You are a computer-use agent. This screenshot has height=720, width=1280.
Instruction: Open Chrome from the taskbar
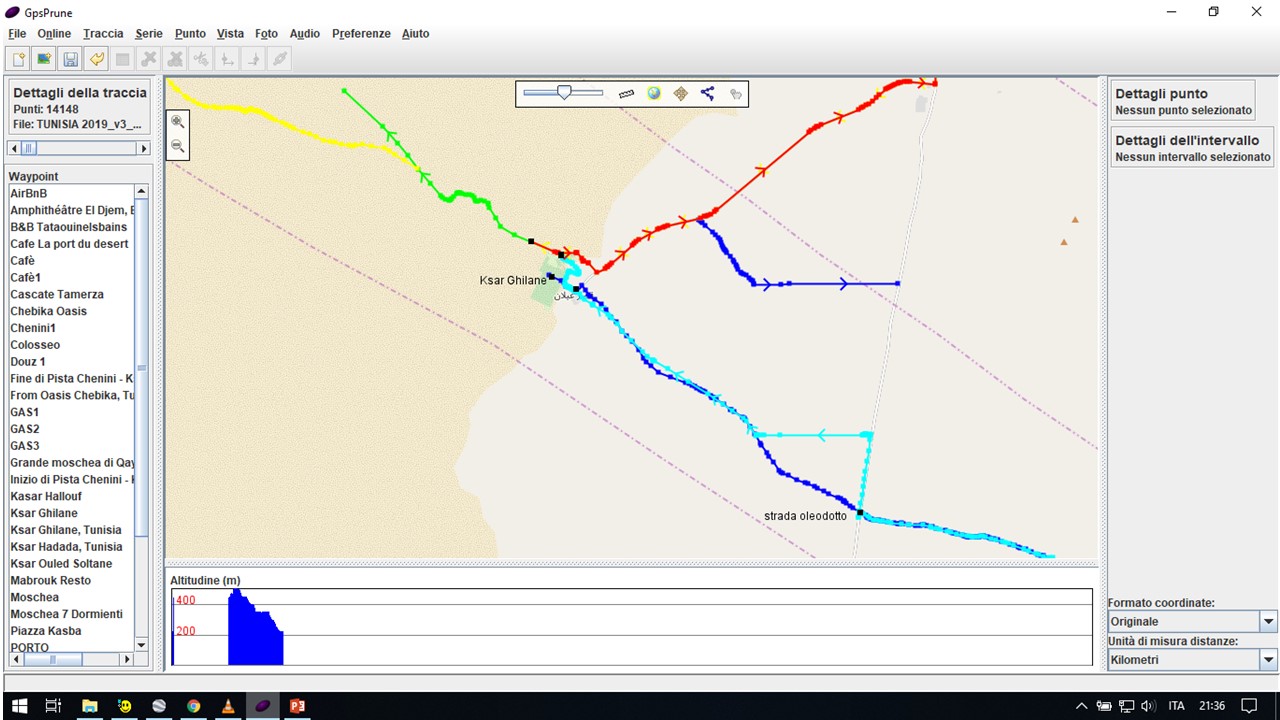193,705
